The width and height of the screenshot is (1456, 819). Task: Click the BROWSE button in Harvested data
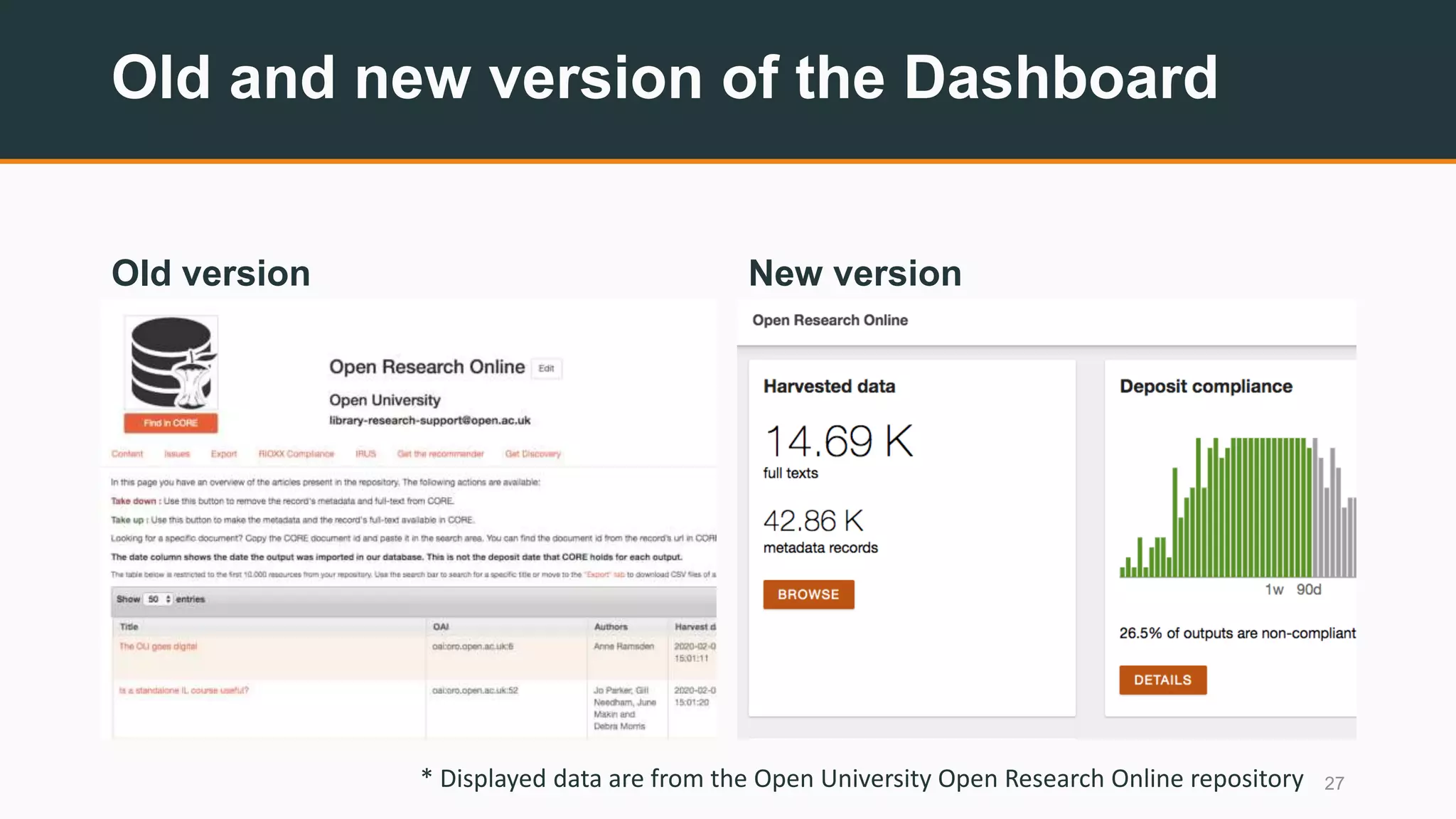point(808,594)
